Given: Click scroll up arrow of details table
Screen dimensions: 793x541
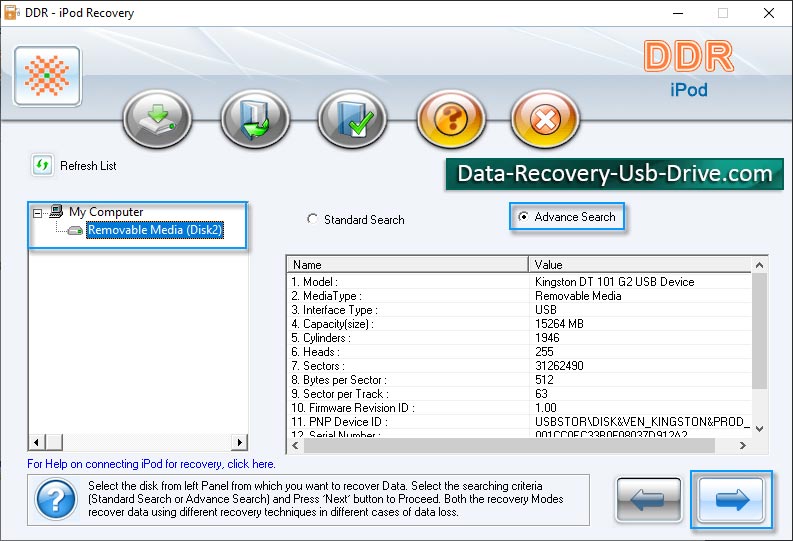Looking at the screenshot, I should [760, 265].
